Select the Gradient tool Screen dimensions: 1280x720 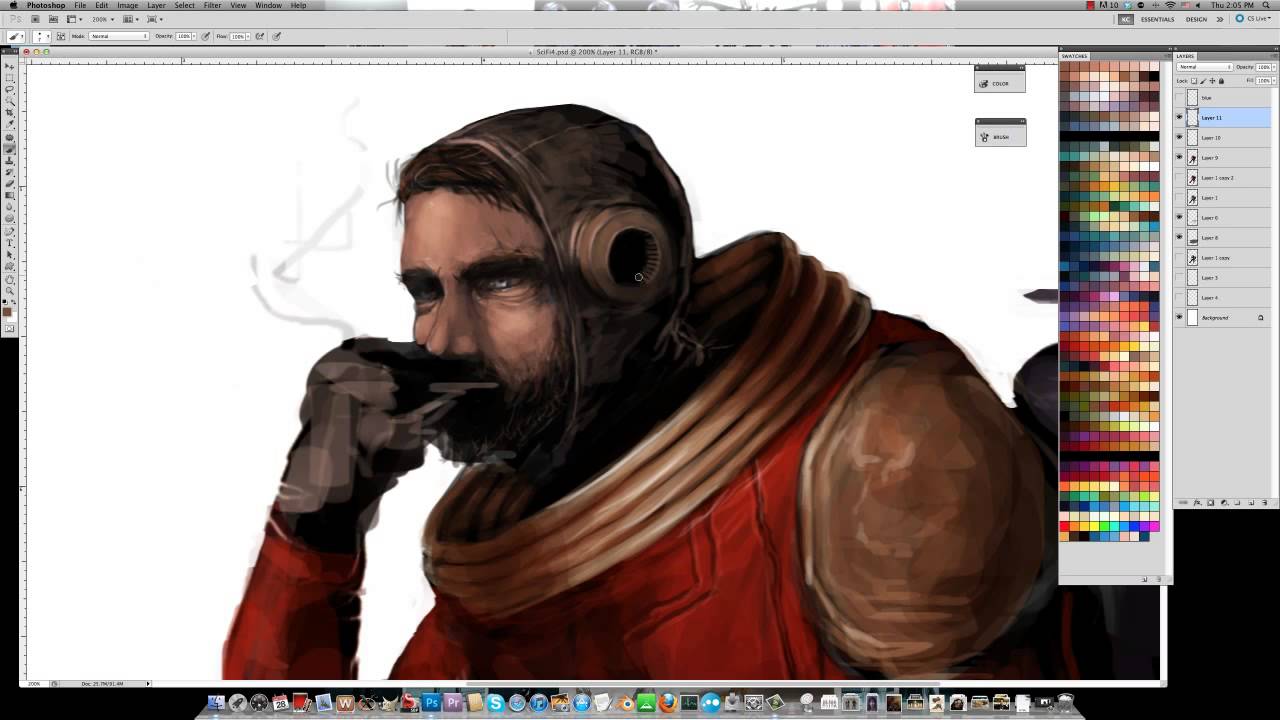[8, 195]
